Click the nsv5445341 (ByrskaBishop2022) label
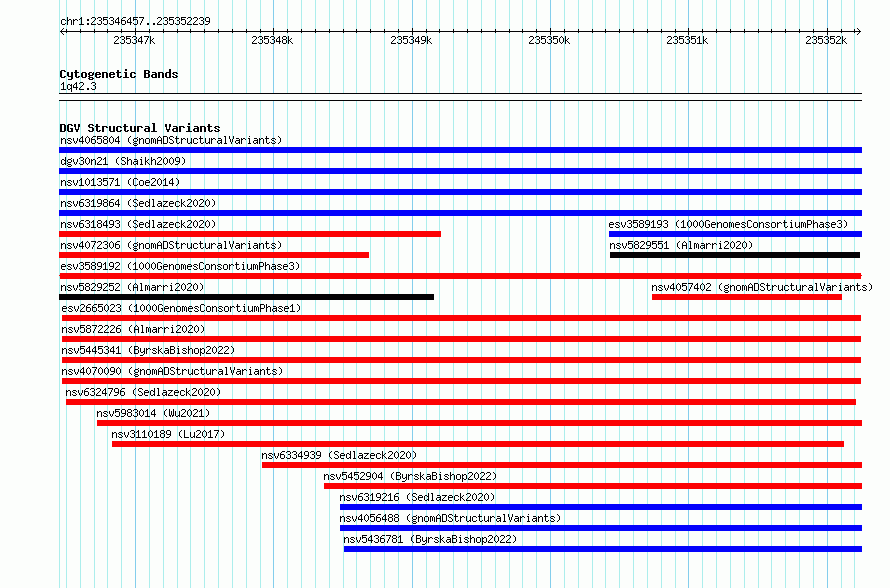Image resolution: width=890 pixels, height=588 pixels. coord(148,350)
